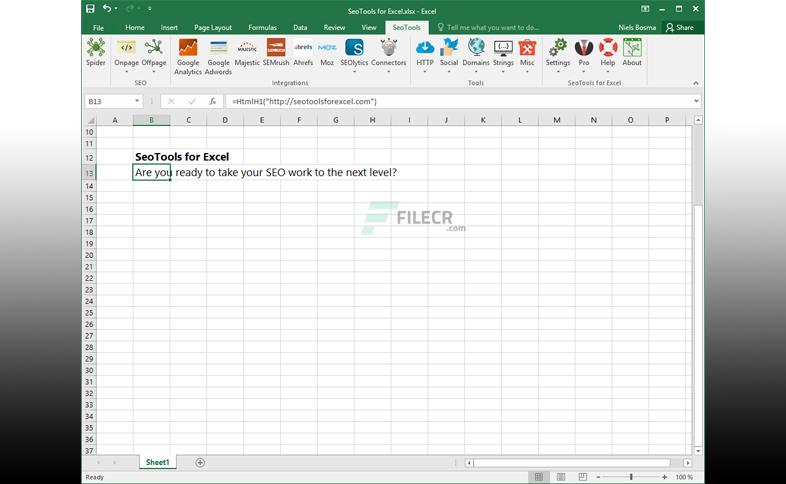Open the About SeoTools dialog
Image resolution: width=786 pixels, height=484 pixels.
click(x=632, y=53)
